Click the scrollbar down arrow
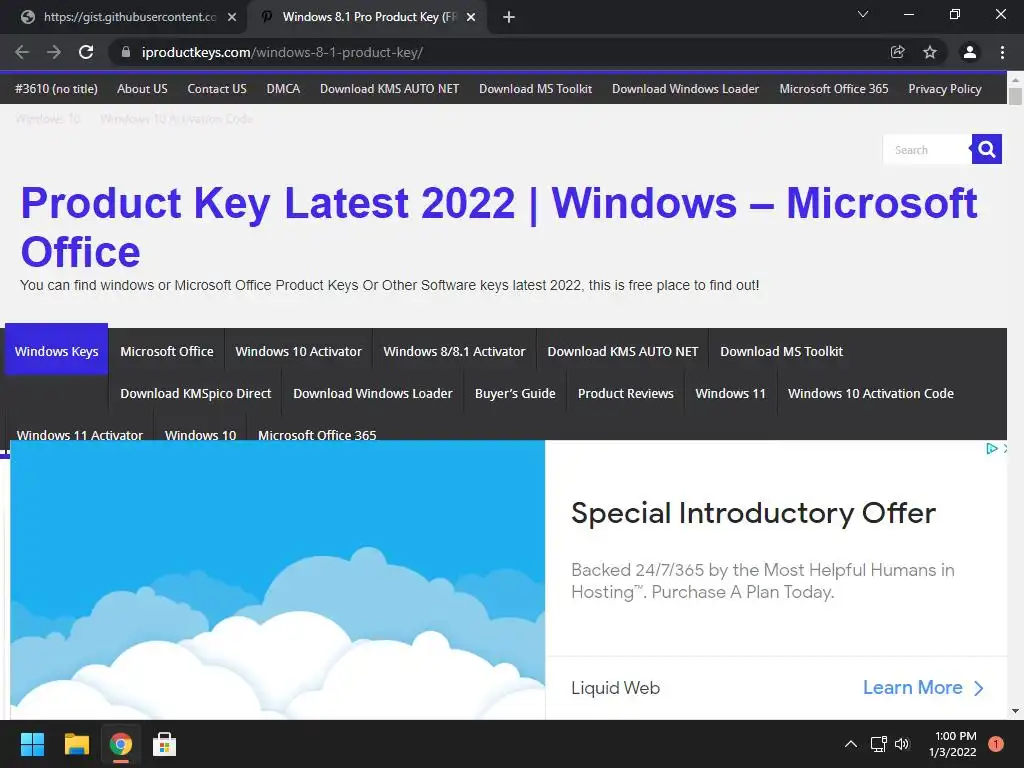 pyautogui.click(x=1015, y=711)
